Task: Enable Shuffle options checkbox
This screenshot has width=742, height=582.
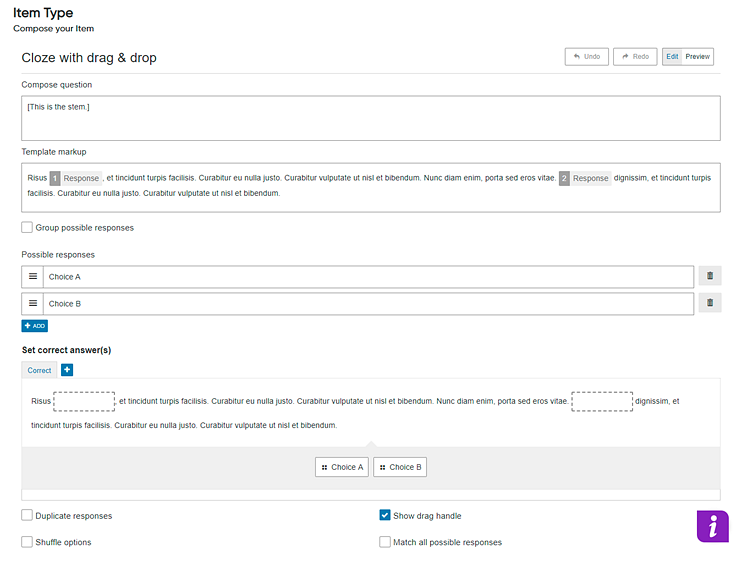Action: (27, 542)
